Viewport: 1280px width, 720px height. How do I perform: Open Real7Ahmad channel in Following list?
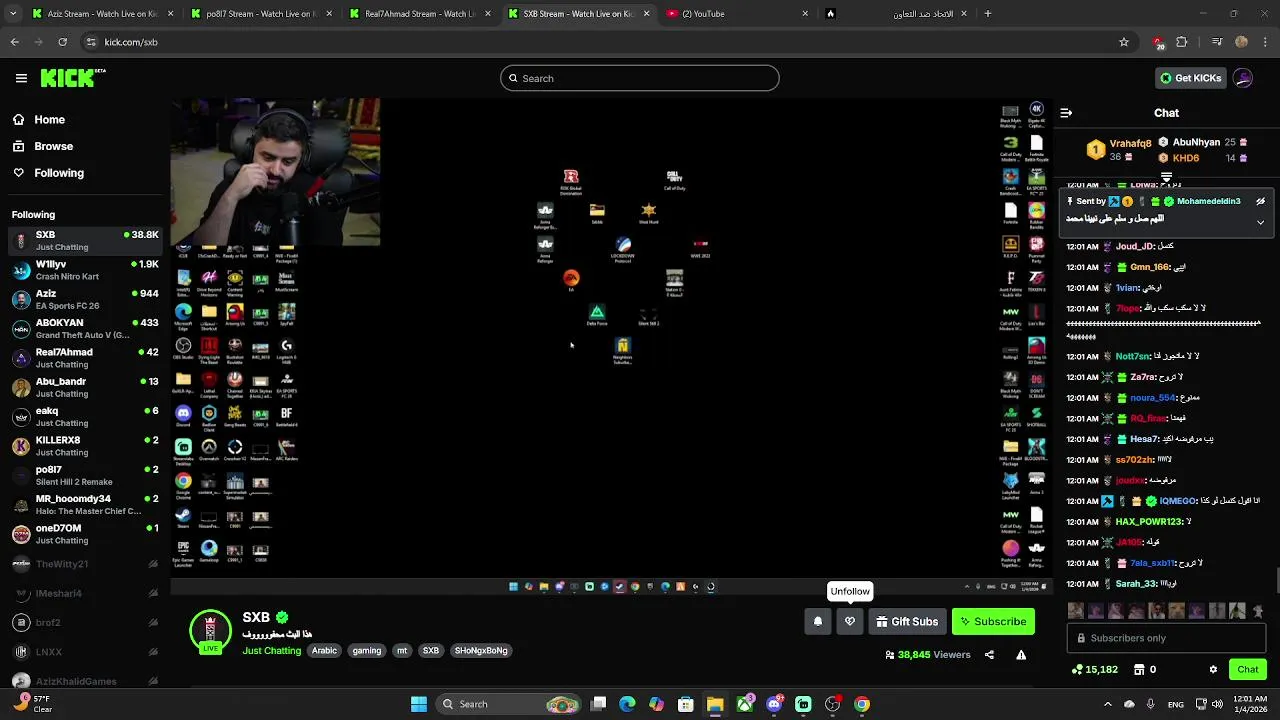[85, 358]
